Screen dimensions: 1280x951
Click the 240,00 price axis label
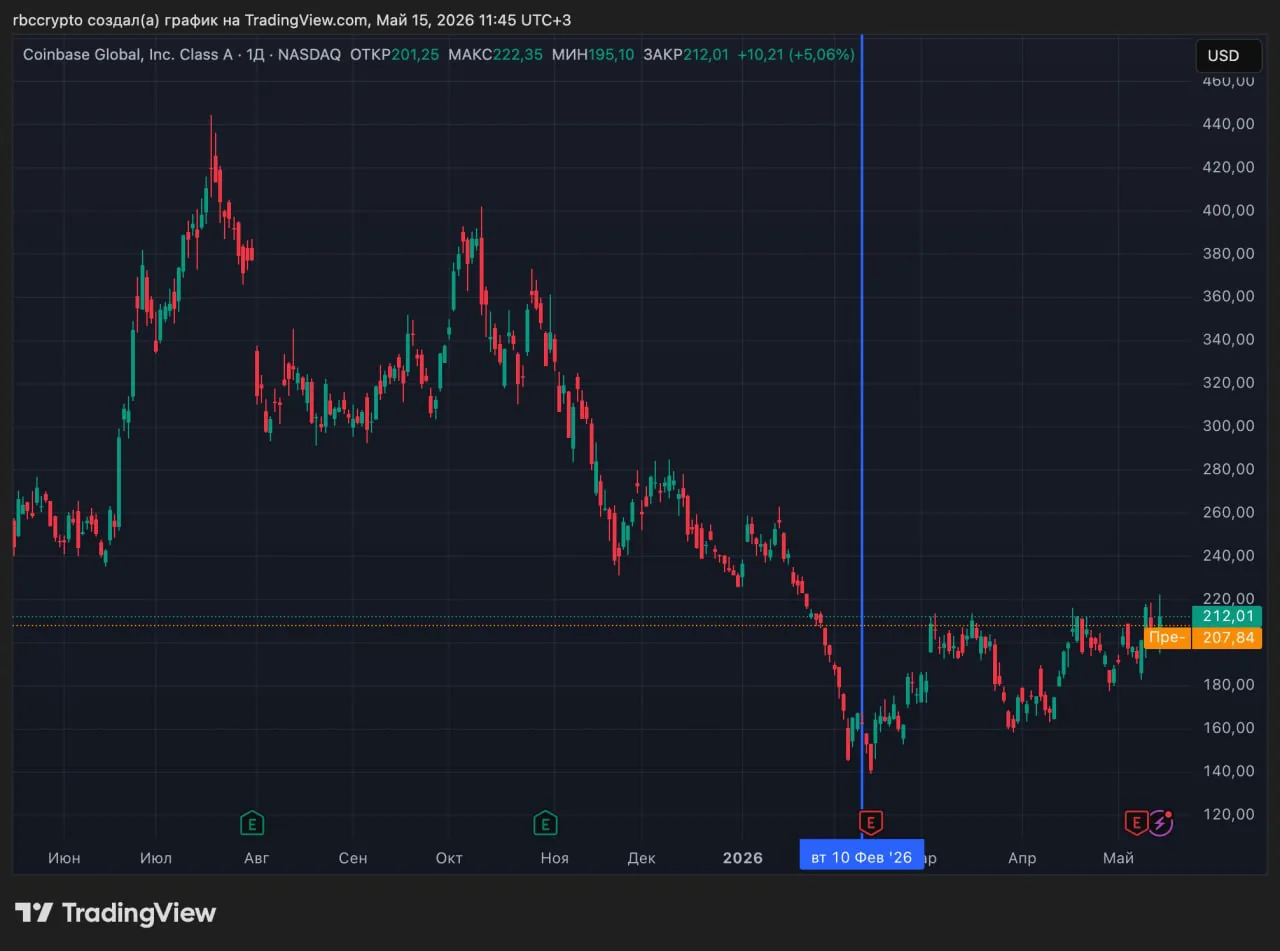1228,555
